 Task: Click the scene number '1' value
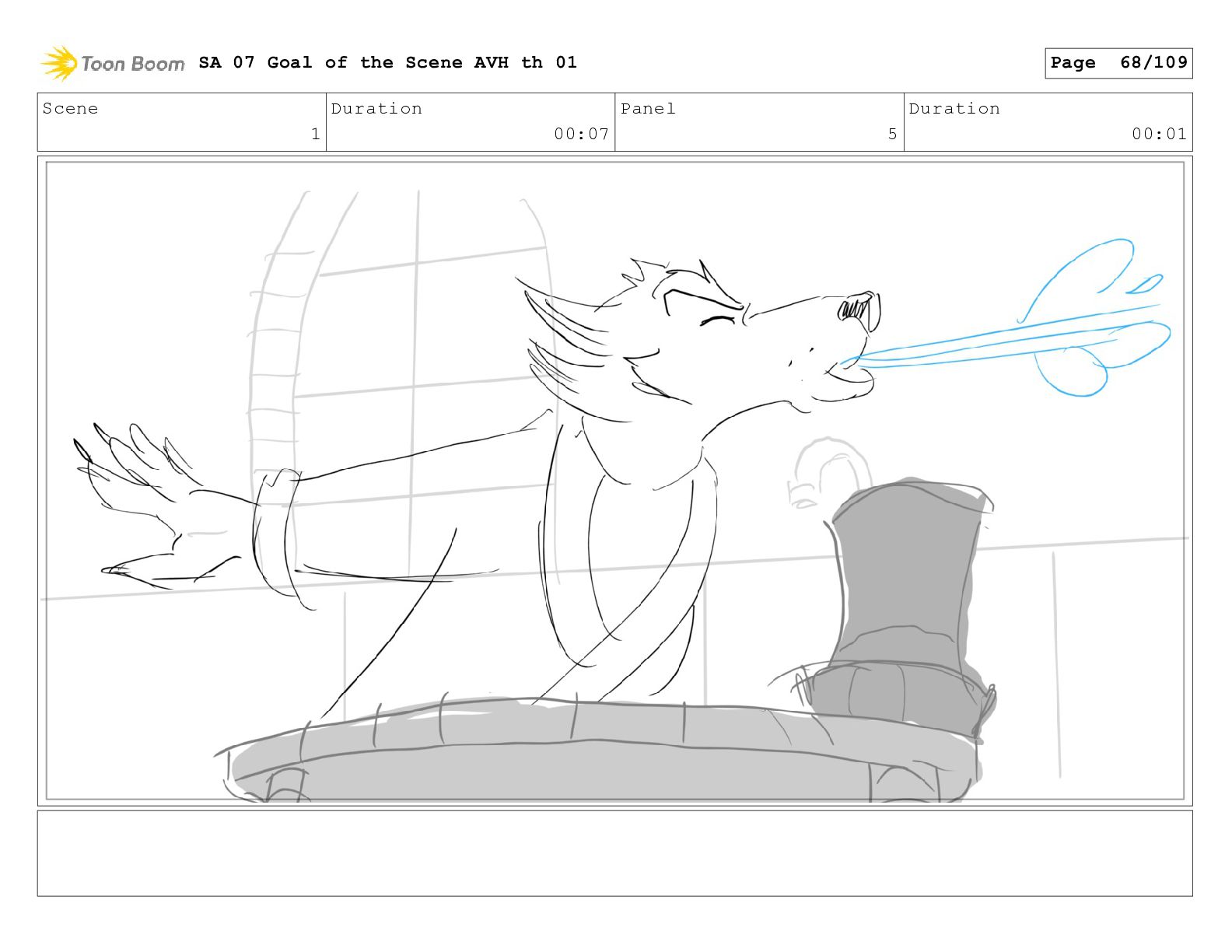click(x=315, y=134)
